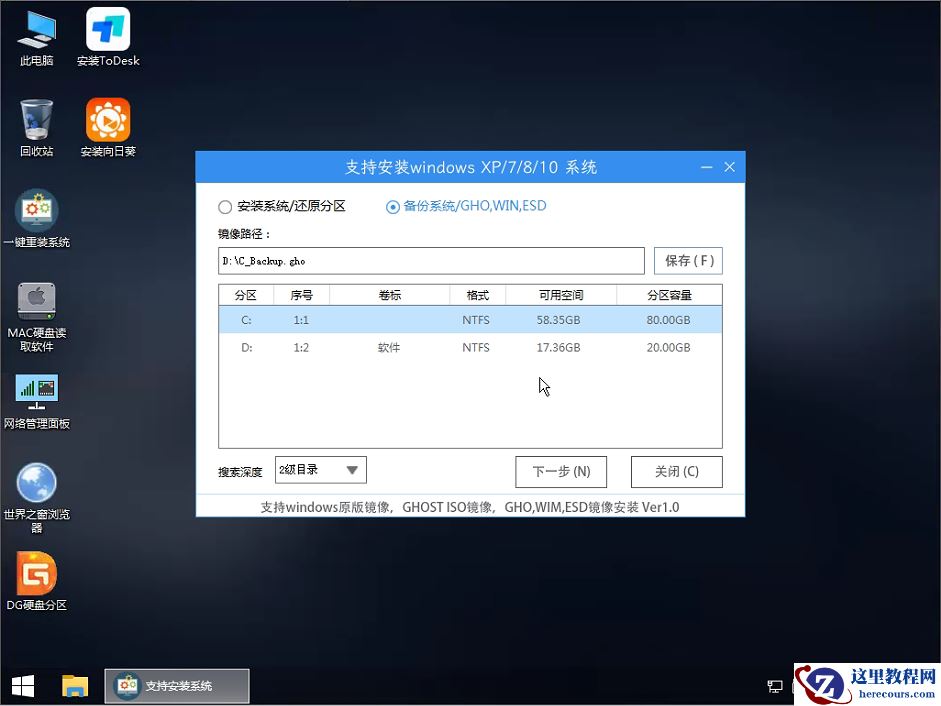The image size is (941, 706).
Task: Open the Windows Start menu
Action: [x=22, y=686]
